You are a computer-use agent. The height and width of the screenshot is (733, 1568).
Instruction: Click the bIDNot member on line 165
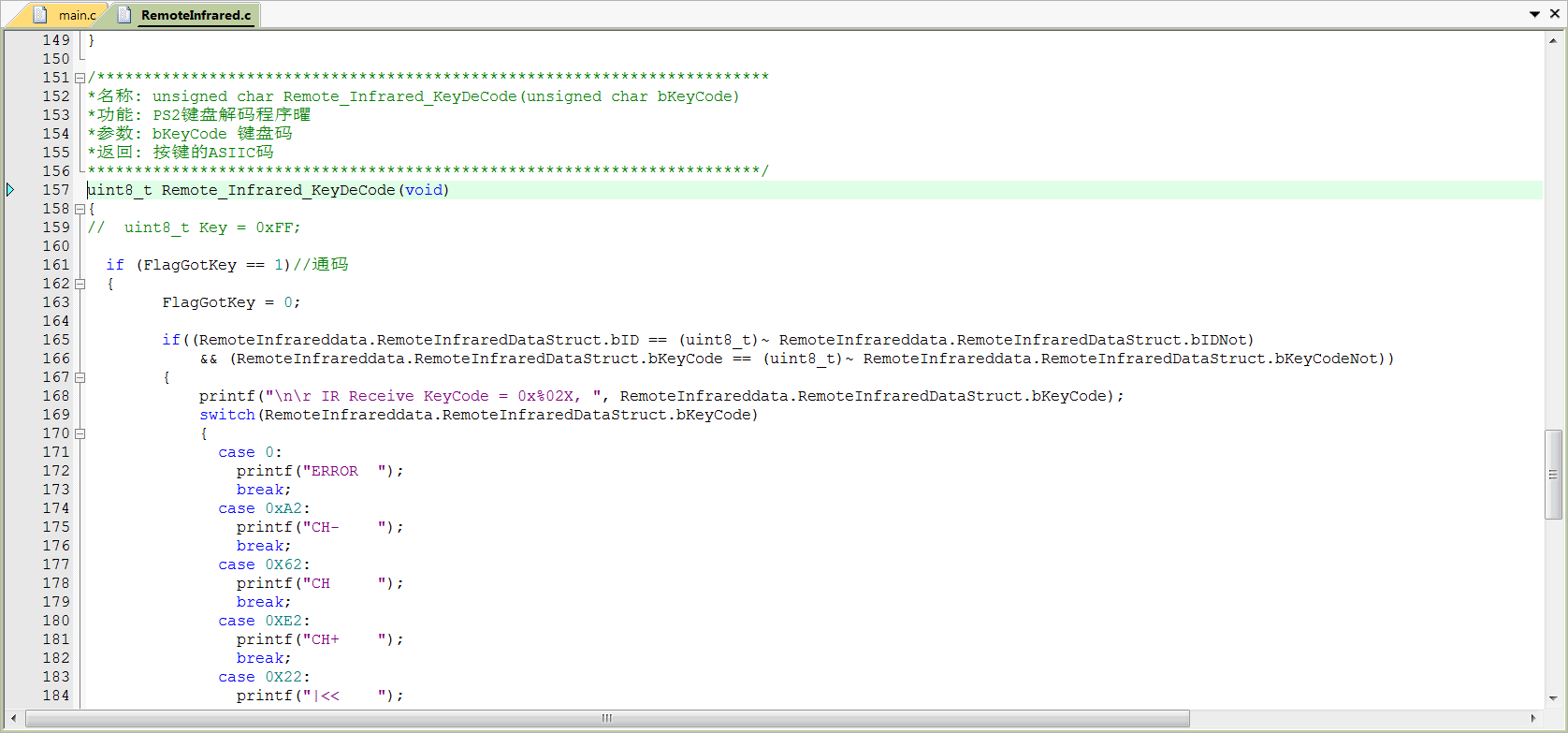tap(1218, 340)
